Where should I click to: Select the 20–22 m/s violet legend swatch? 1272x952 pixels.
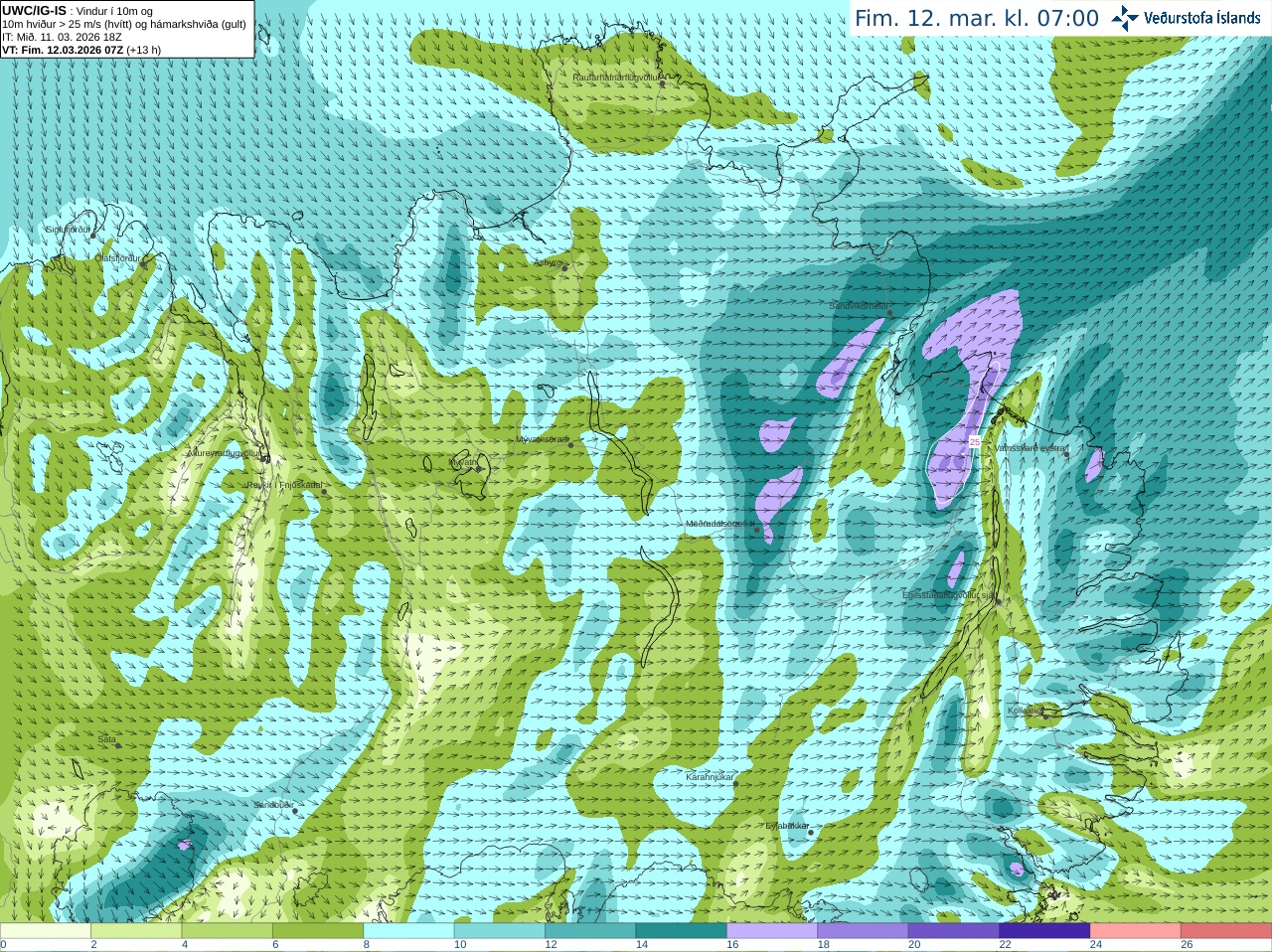click(x=954, y=931)
